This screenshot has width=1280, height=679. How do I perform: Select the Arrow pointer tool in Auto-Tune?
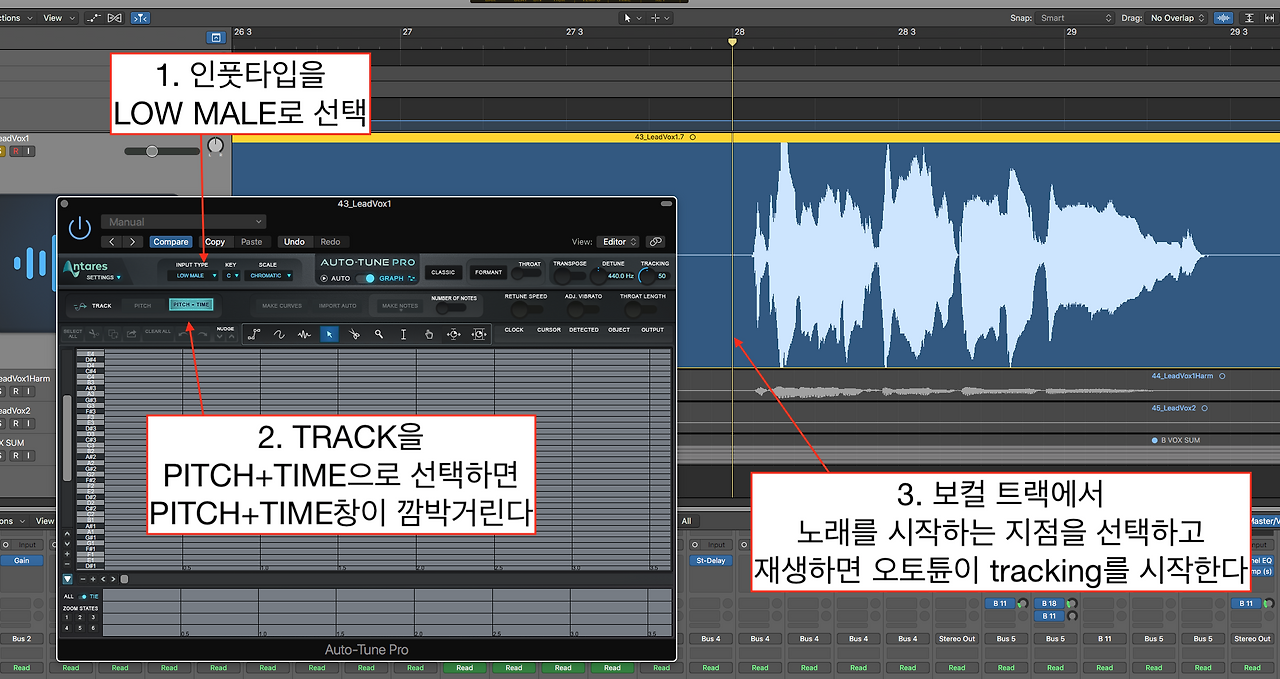329,334
